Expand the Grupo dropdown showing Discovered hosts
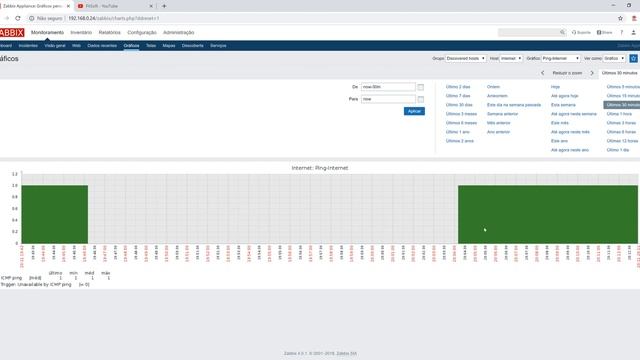 [x=466, y=58]
